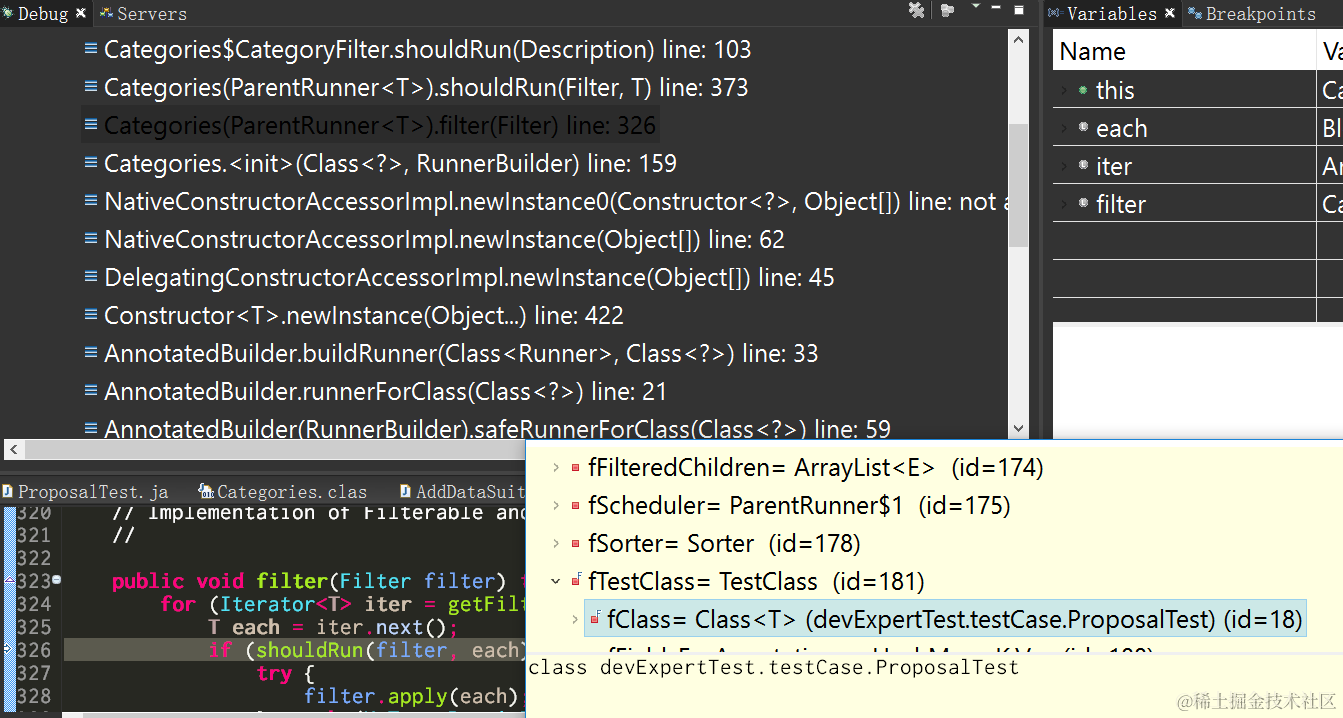Collapse the fTestClass node
Image resolution: width=1343 pixels, height=718 pixels.
point(556,582)
